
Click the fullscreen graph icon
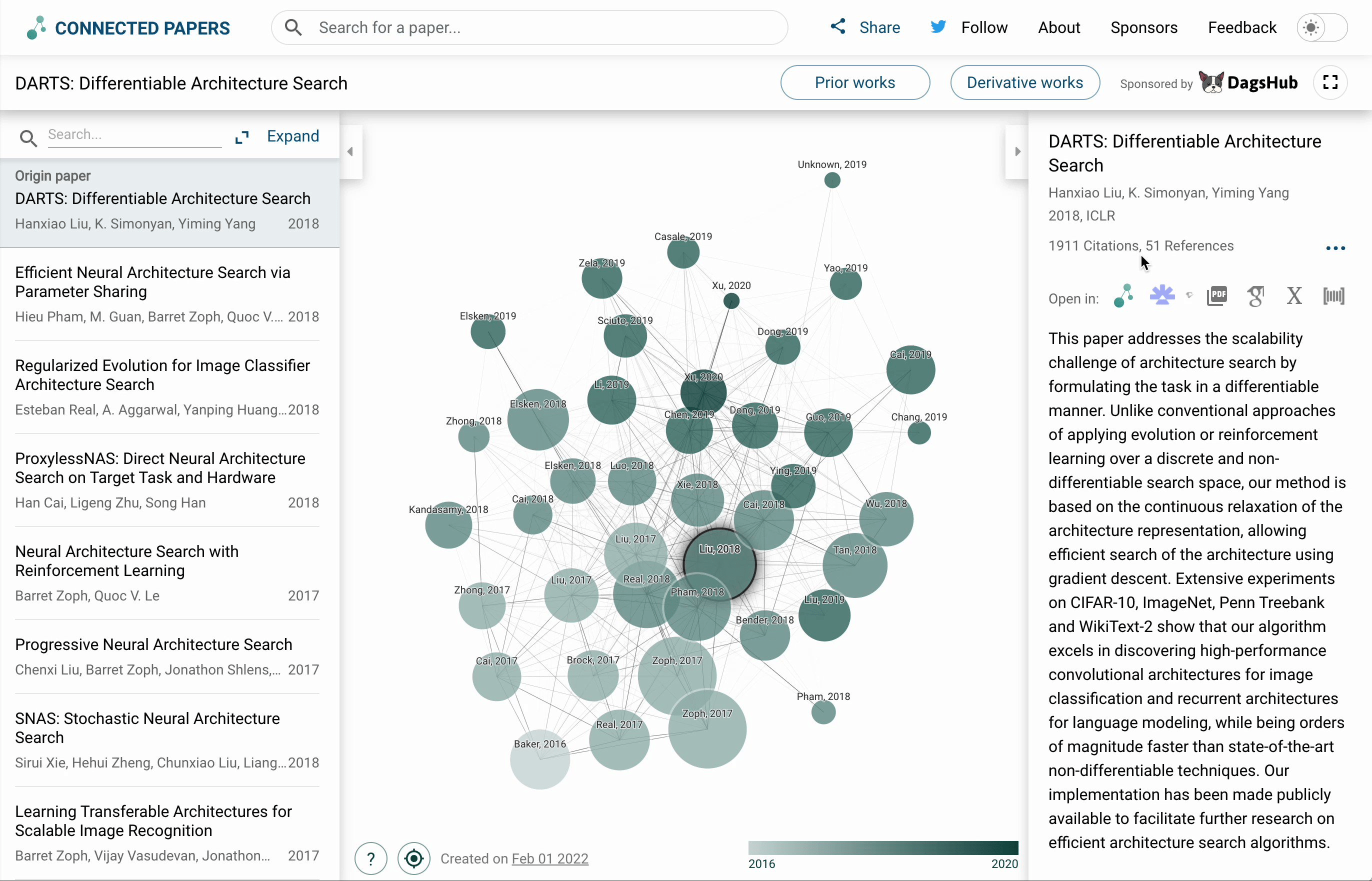[x=1330, y=83]
